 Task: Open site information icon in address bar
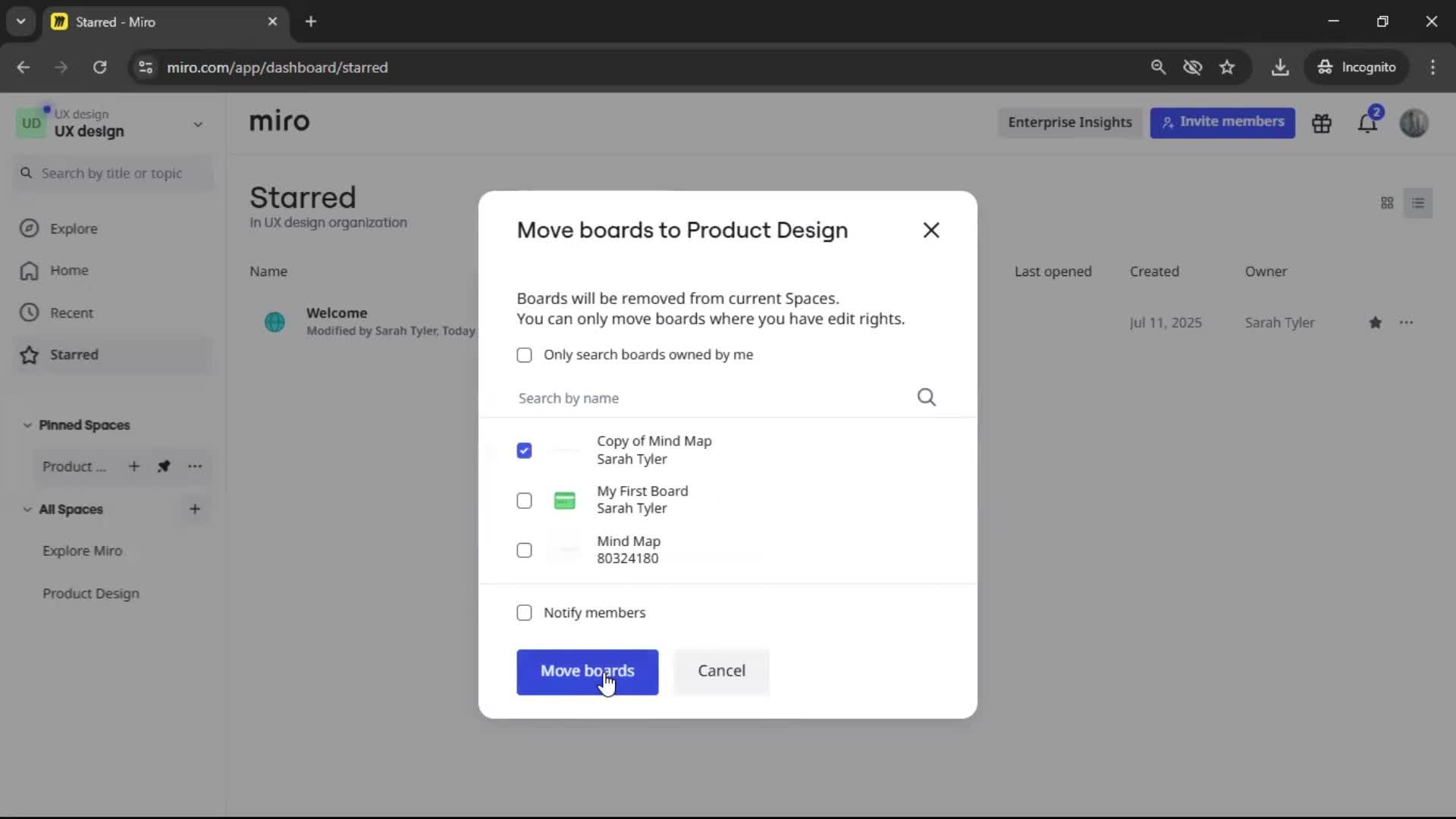pyautogui.click(x=146, y=67)
